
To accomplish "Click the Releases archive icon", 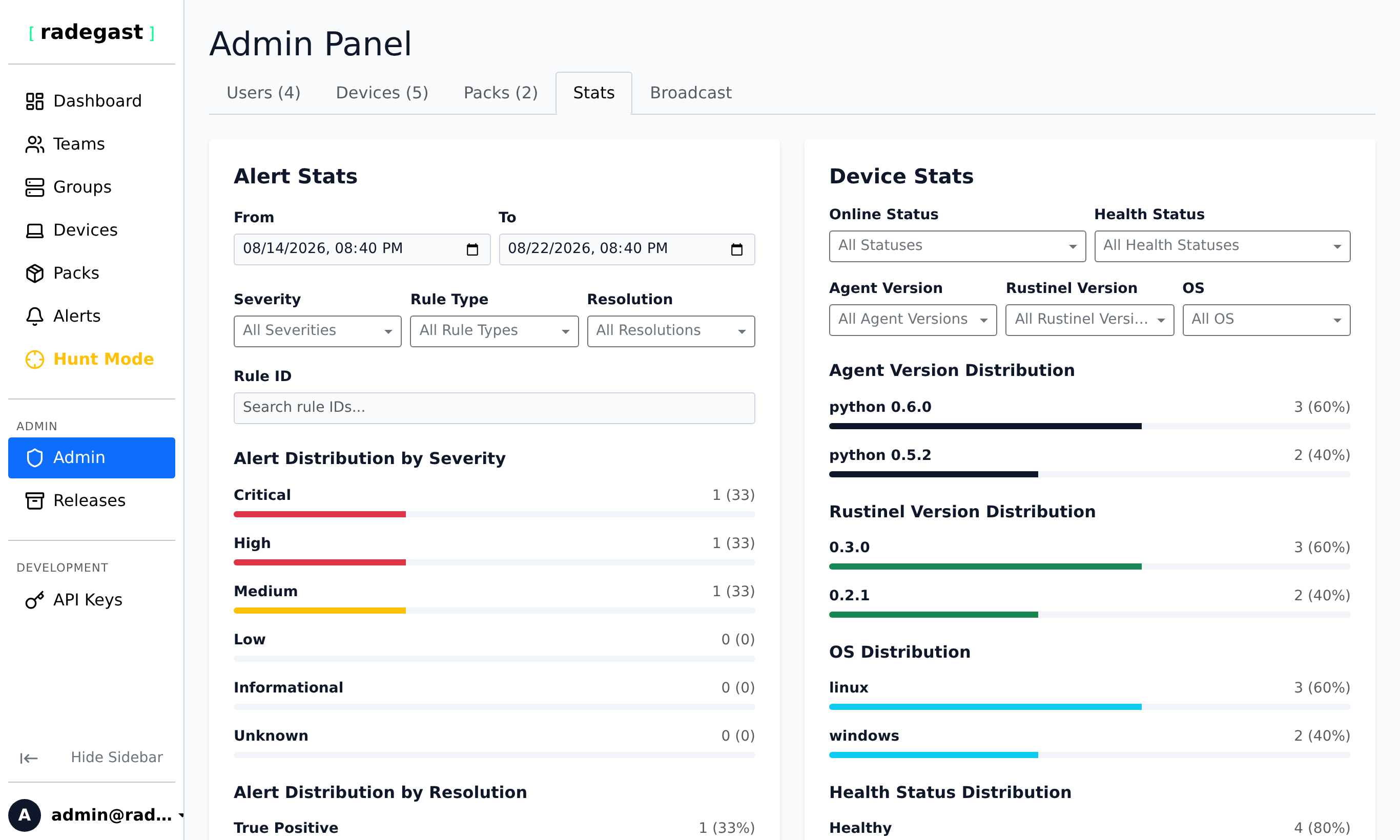I will coord(34,501).
